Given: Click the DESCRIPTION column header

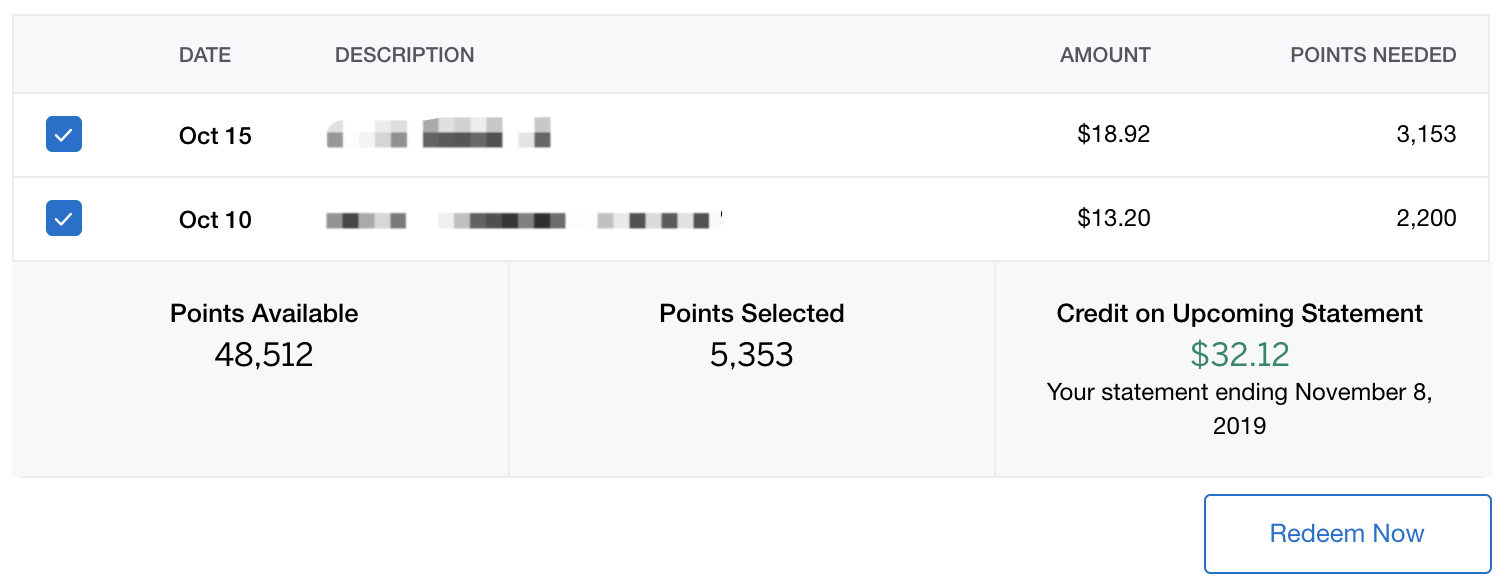Looking at the screenshot, I should pos(404,55).
